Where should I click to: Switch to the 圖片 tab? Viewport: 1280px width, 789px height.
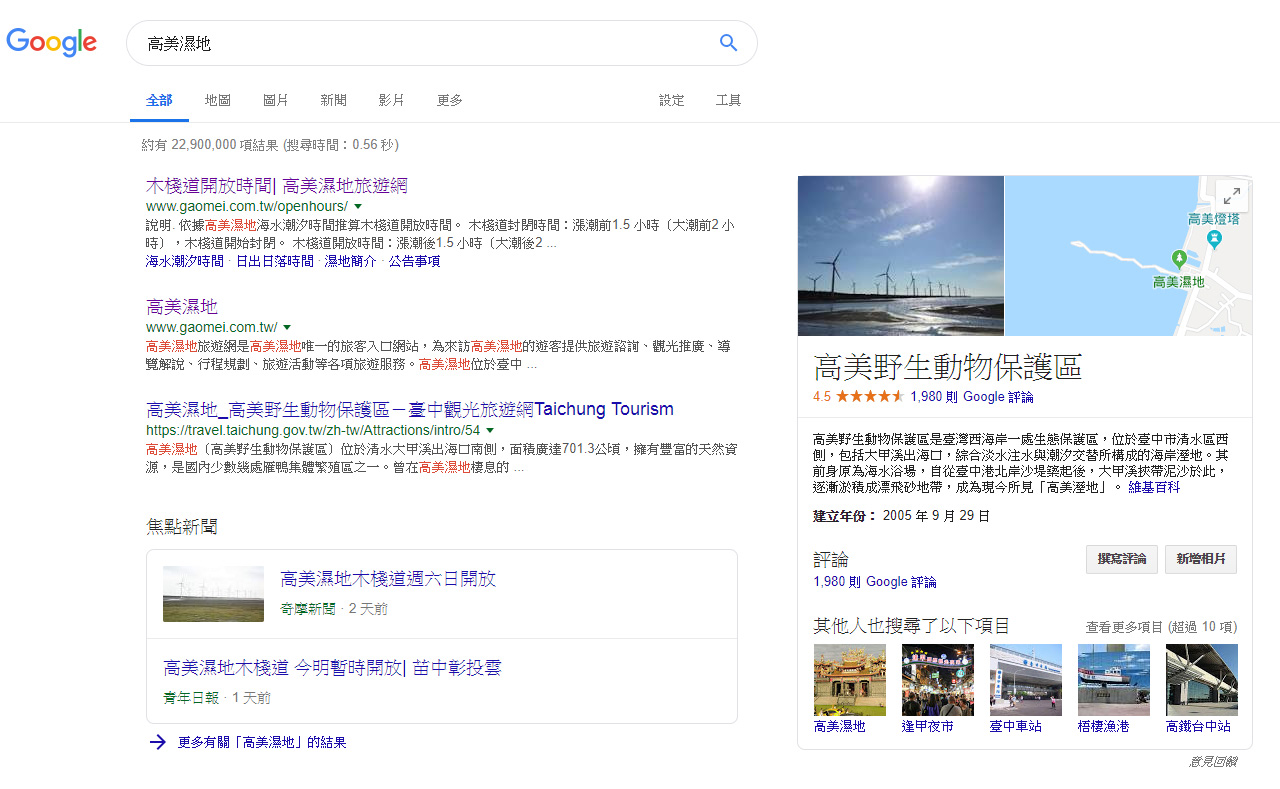tap(276, 100)
